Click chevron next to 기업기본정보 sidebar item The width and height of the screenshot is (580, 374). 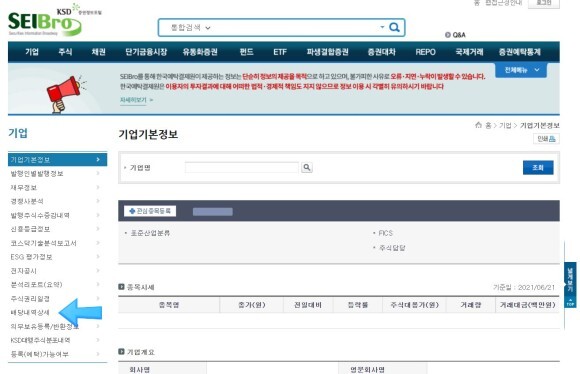[x=98, y=159]
